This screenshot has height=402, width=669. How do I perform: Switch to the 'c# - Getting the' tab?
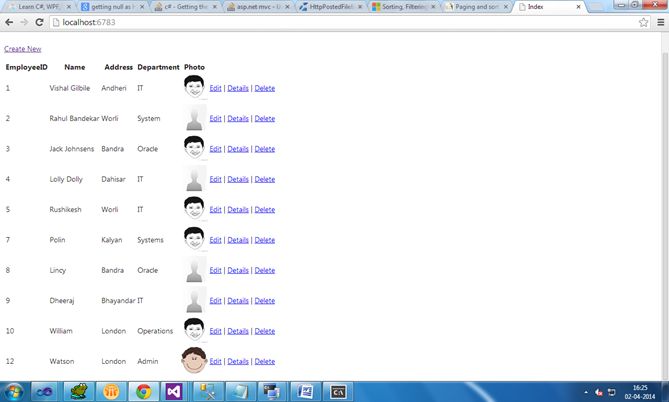point(186,7)
